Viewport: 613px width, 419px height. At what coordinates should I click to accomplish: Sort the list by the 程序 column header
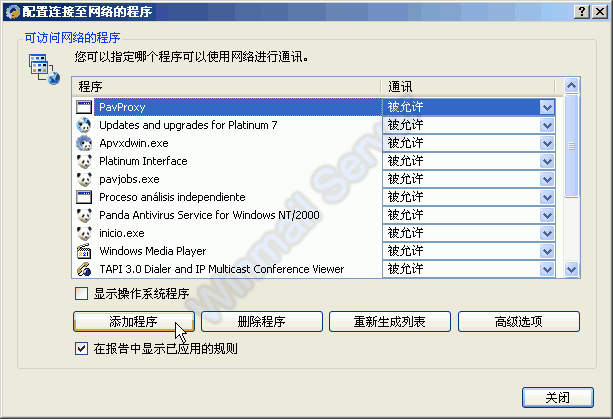(x=226, y=87)
